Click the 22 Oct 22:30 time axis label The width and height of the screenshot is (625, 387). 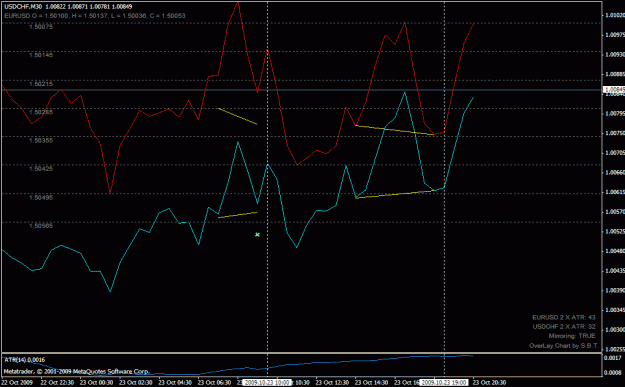pyautogui.click(x=57, y=383)
